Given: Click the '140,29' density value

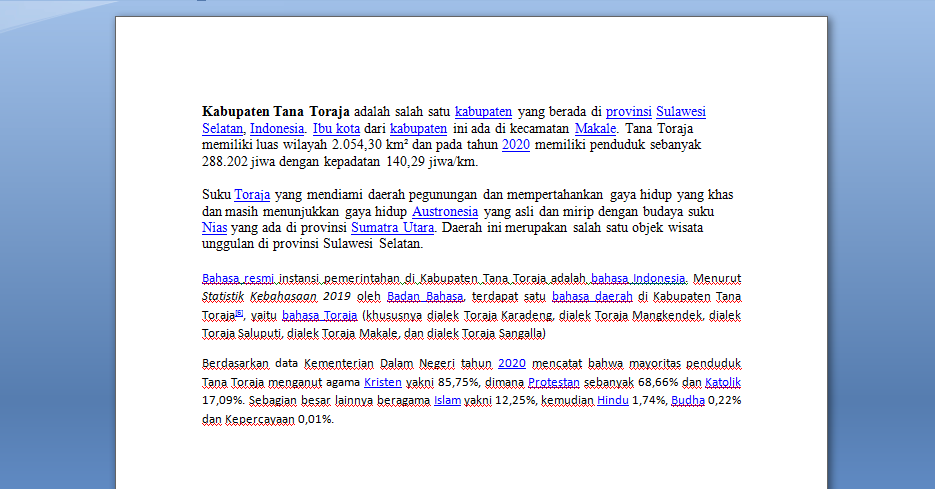Looking at the screenshot, I should point(405,161).
